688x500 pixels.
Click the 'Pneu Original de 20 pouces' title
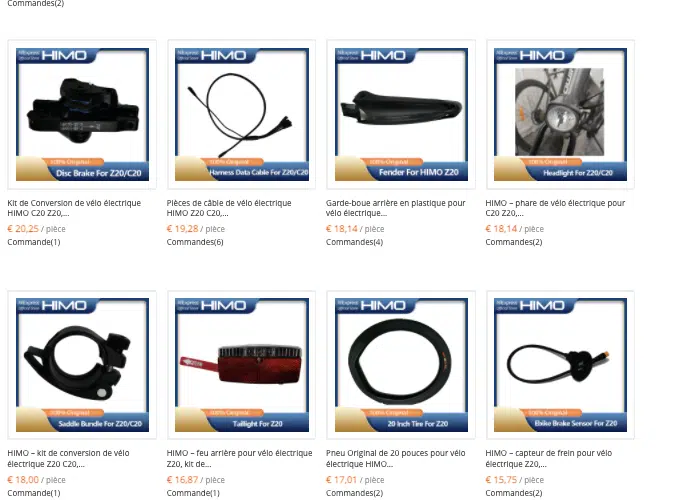pyautogui.click(x=395, y=458)
